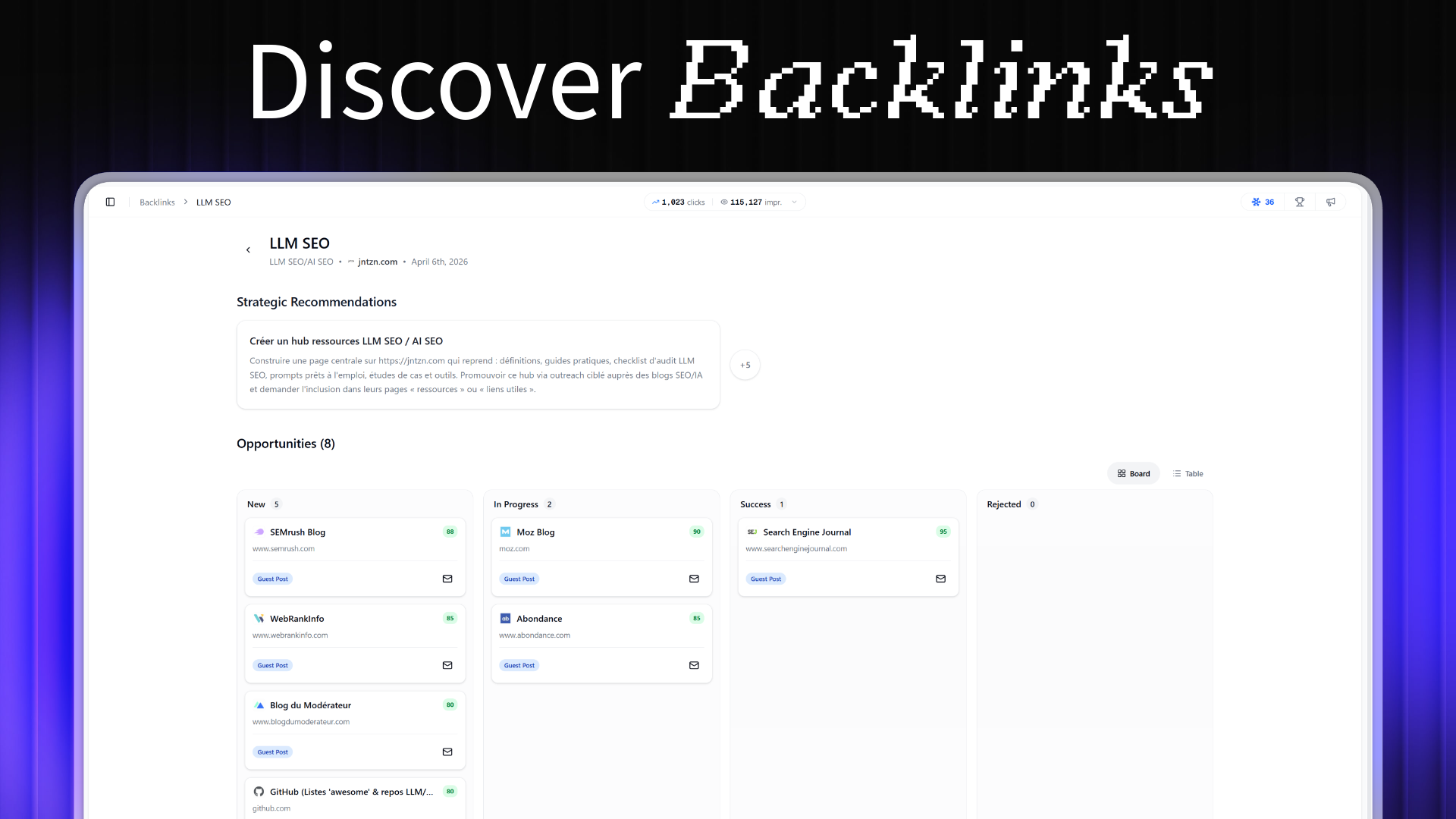Switch to Board view
This screenshot has height=819, width=1456.
[1133, 473]
